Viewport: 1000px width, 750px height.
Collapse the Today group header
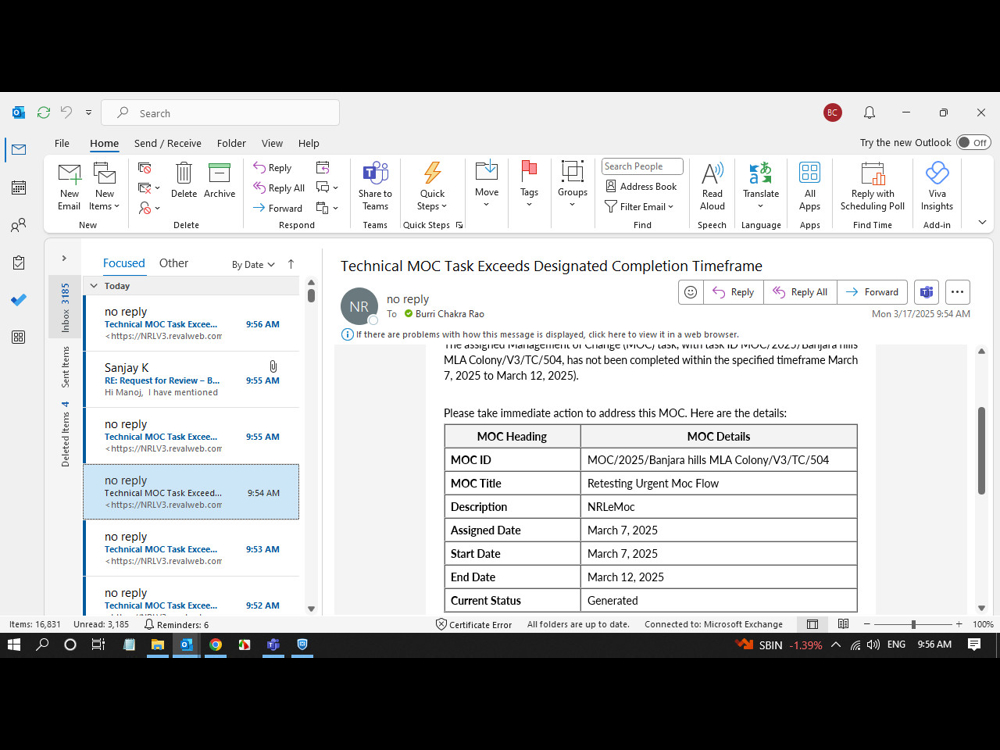(x=94, y=286)
